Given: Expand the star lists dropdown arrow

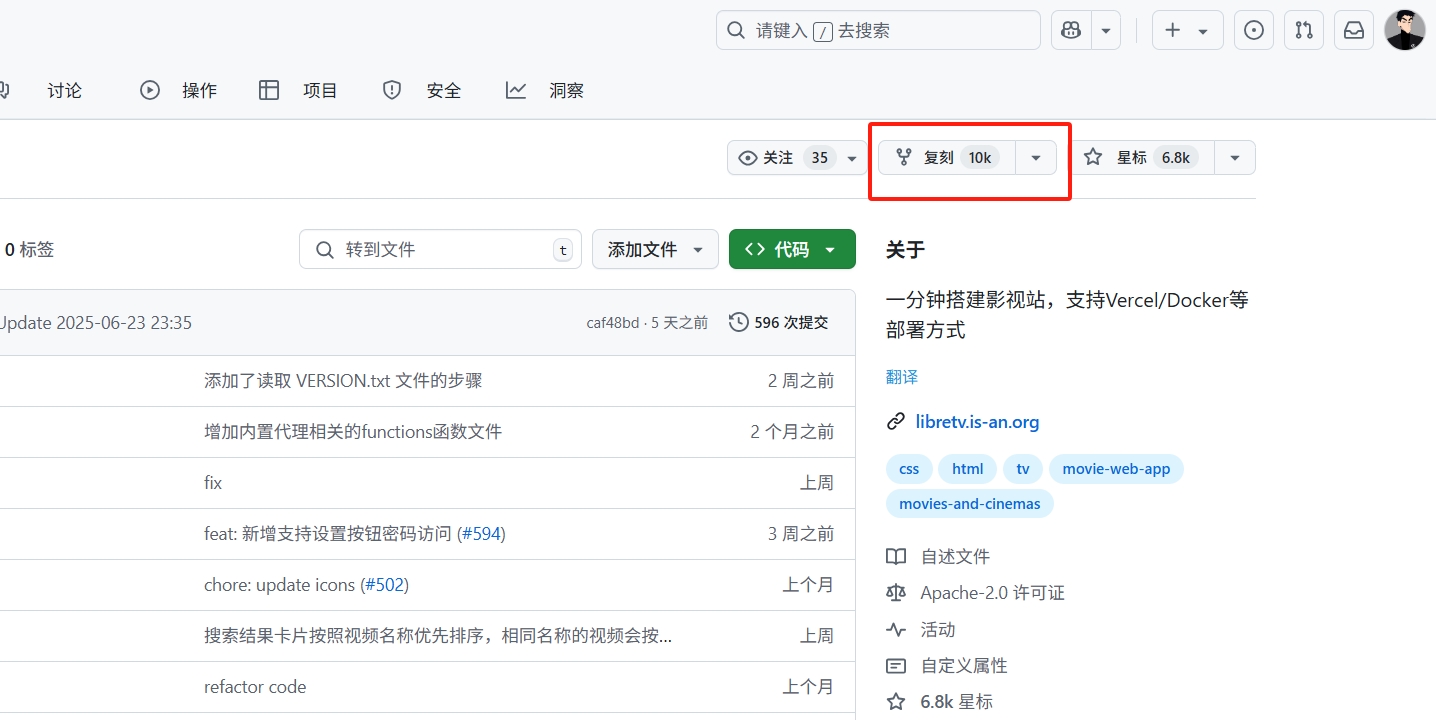Looking at the screenshot, I should (1235, 158).
